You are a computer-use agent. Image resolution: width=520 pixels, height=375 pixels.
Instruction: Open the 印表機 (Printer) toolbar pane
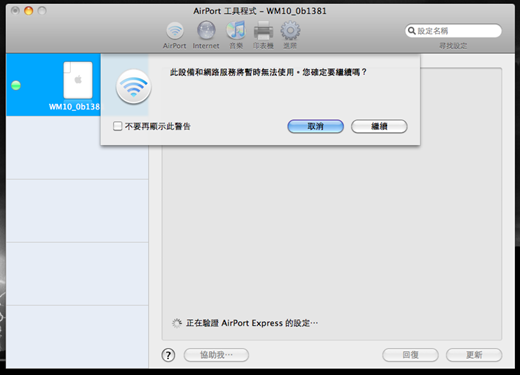click(x=263, y=35)
